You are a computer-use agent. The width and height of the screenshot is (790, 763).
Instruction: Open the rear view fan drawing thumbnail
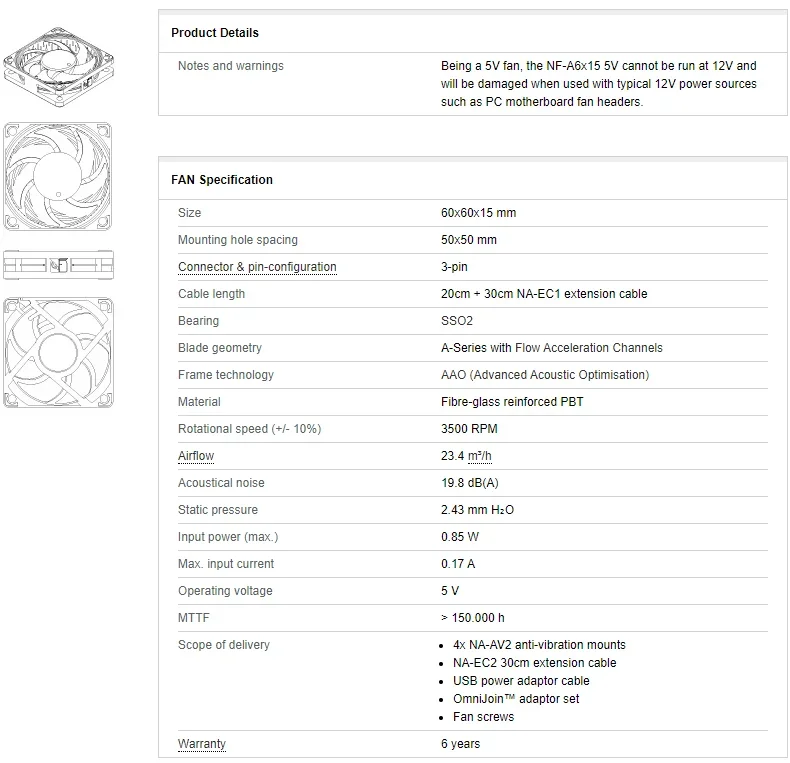(59, 351)
